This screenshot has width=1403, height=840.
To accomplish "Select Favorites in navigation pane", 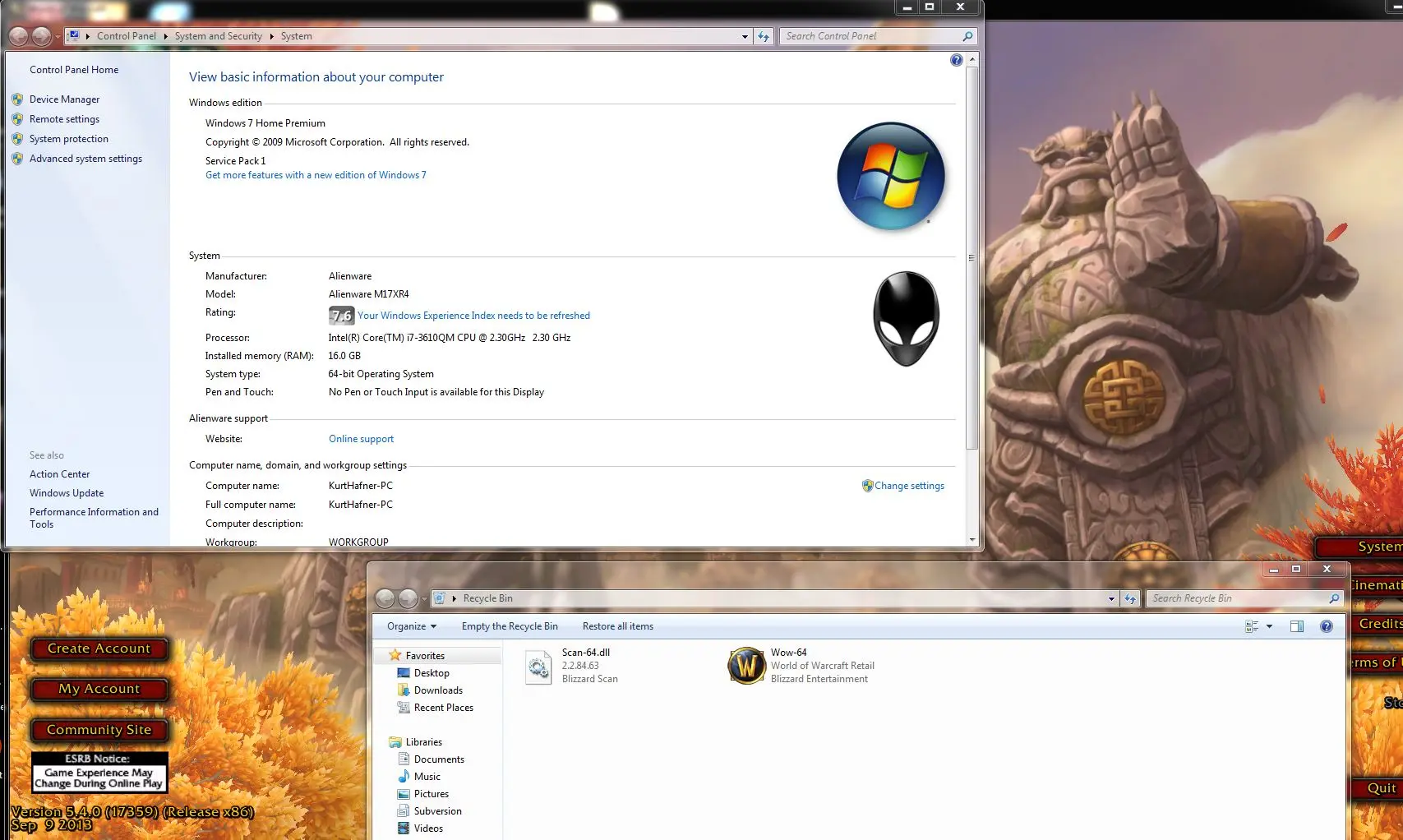I will click(425, 656).
